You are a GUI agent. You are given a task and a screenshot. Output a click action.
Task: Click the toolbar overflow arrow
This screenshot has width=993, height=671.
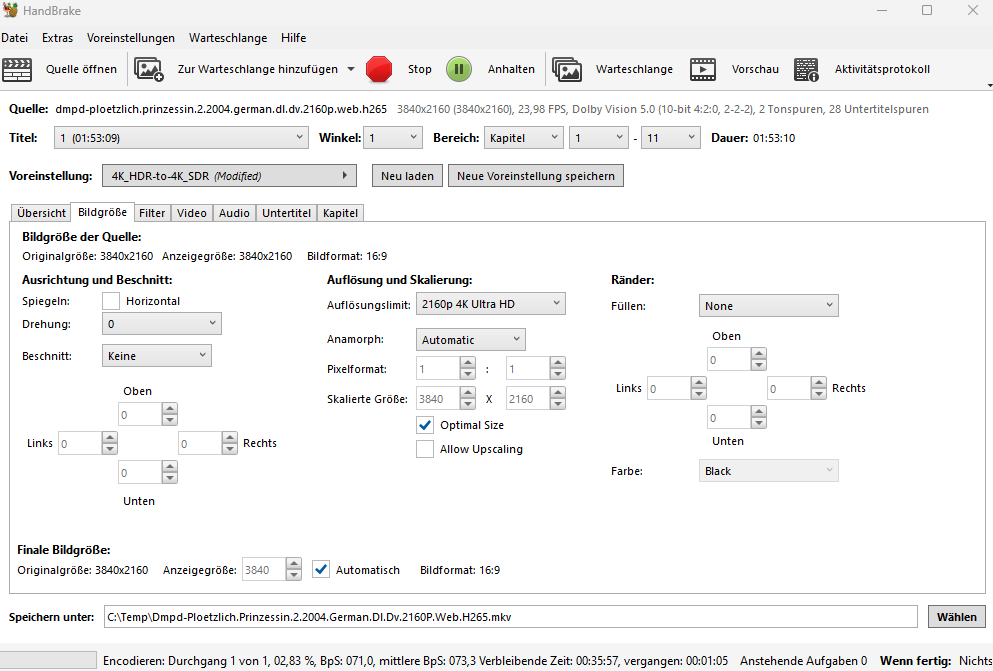click(x=989, y=85)
